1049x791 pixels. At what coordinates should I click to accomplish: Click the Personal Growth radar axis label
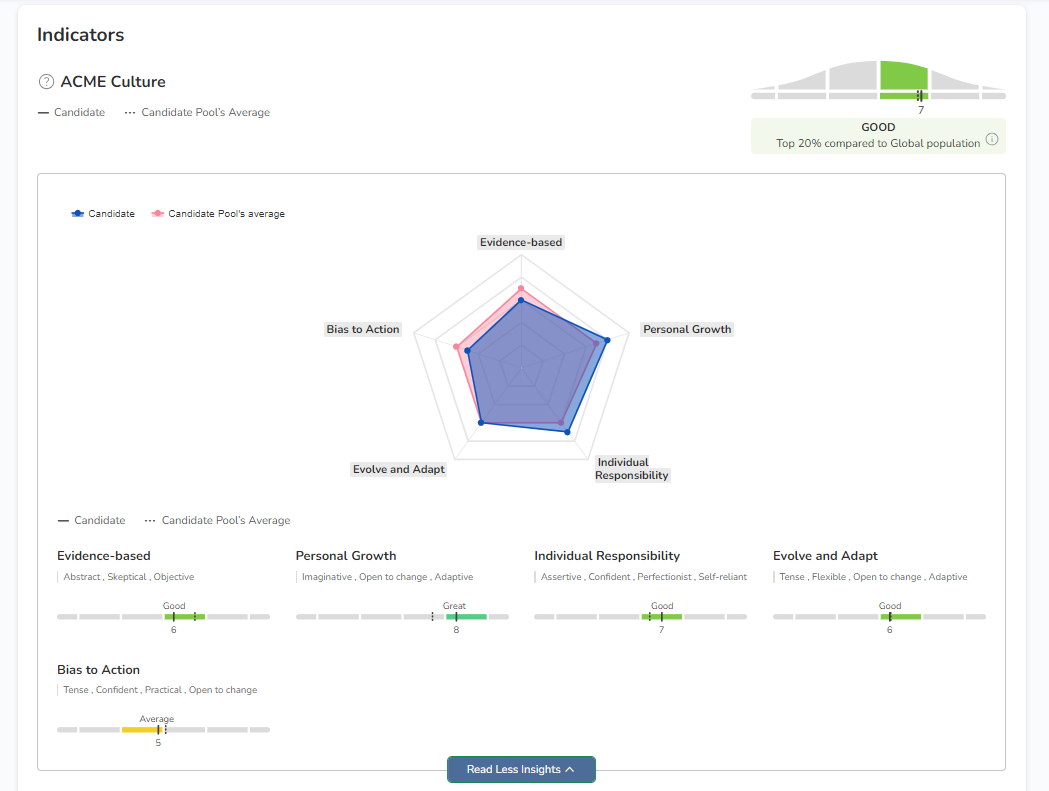687,329
